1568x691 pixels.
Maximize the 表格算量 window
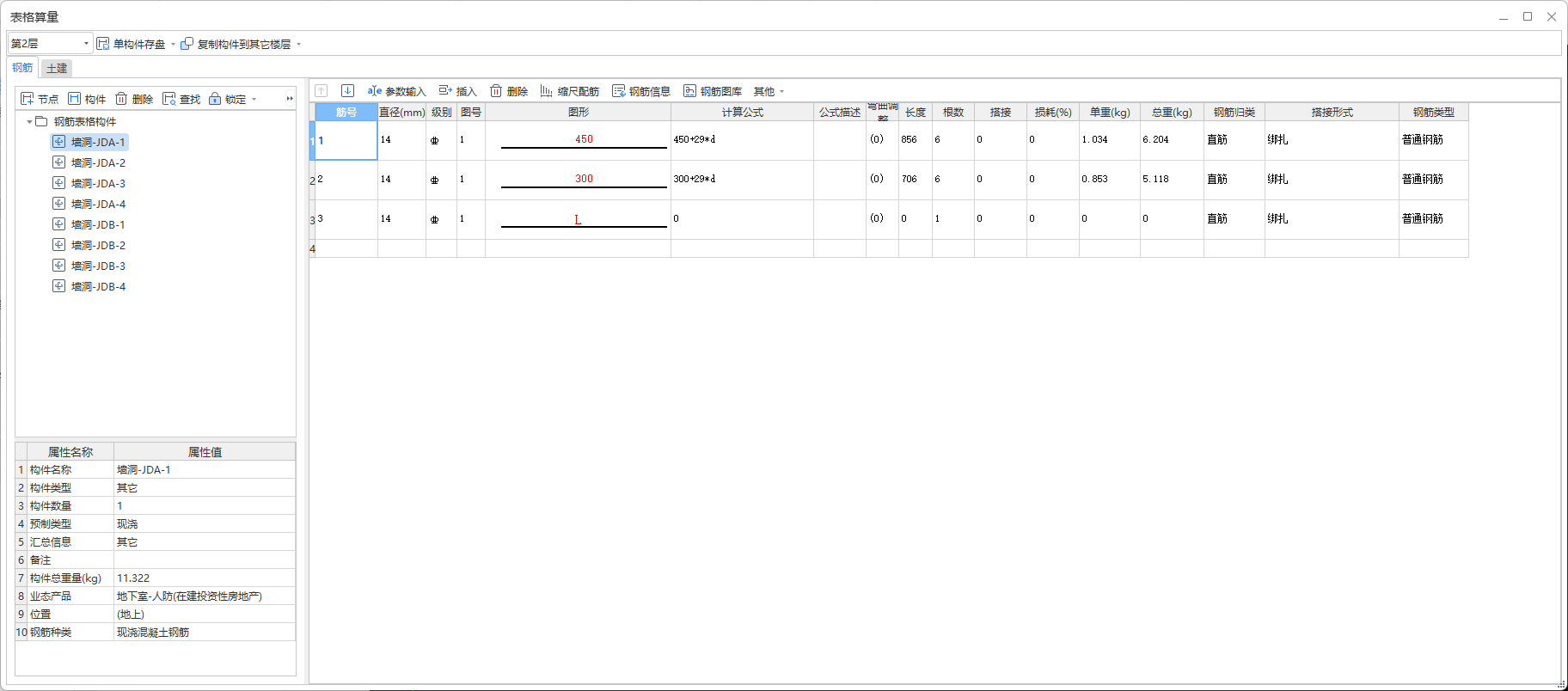1528,16
